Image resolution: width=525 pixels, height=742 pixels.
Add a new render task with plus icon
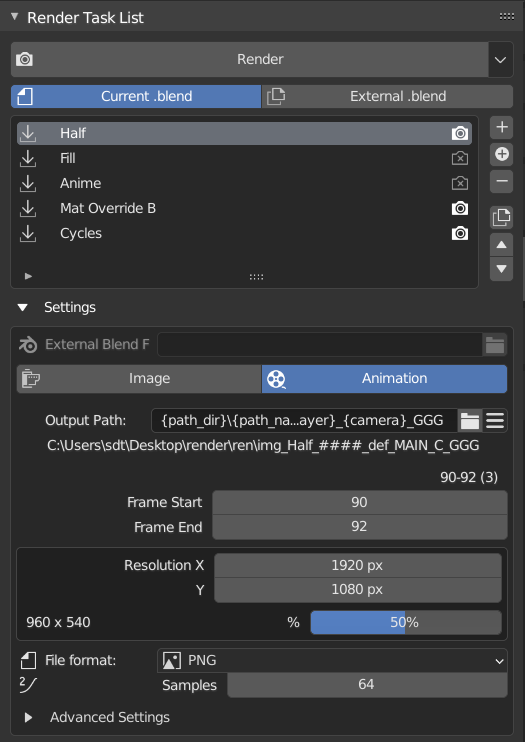[x=501, y=127]
